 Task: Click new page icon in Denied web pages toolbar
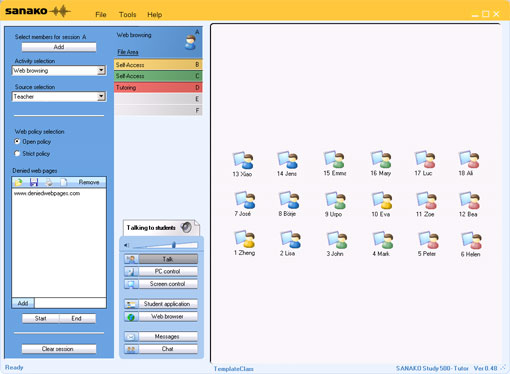64,182
